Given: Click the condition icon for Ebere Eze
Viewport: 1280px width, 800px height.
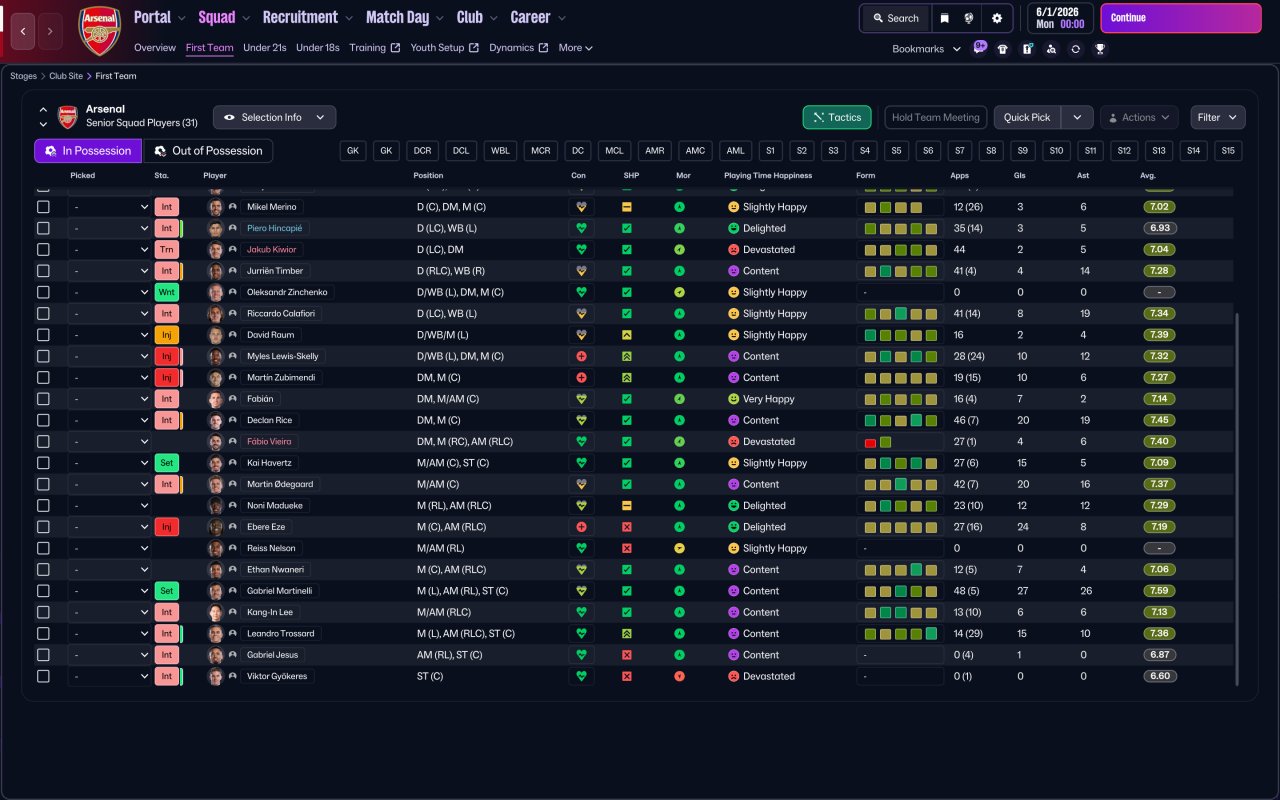Looking at the screenshot, I should tap(581, 527).
